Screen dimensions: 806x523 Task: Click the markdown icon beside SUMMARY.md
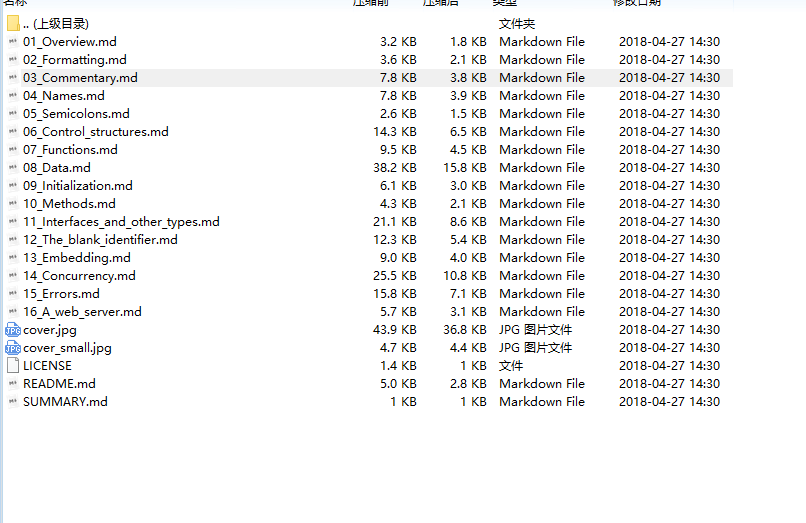(13, 402)
